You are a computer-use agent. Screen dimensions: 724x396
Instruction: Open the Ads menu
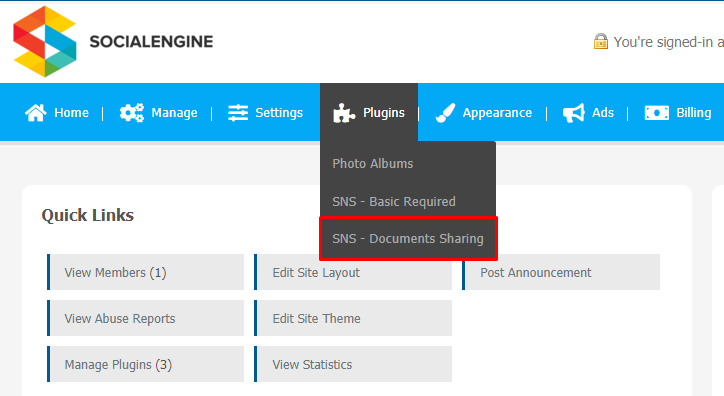[x=603, y=113]
